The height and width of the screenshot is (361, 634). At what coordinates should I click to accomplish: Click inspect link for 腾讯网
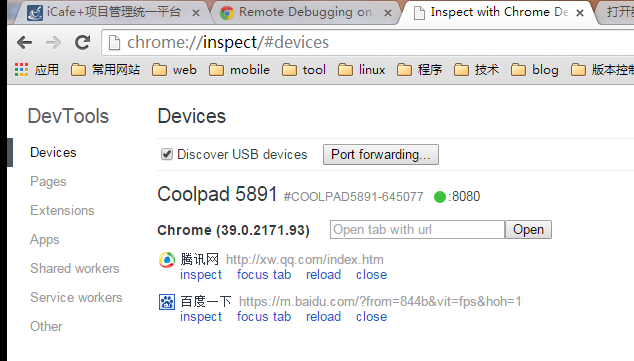pyautogui.click(x=201, y=275)
